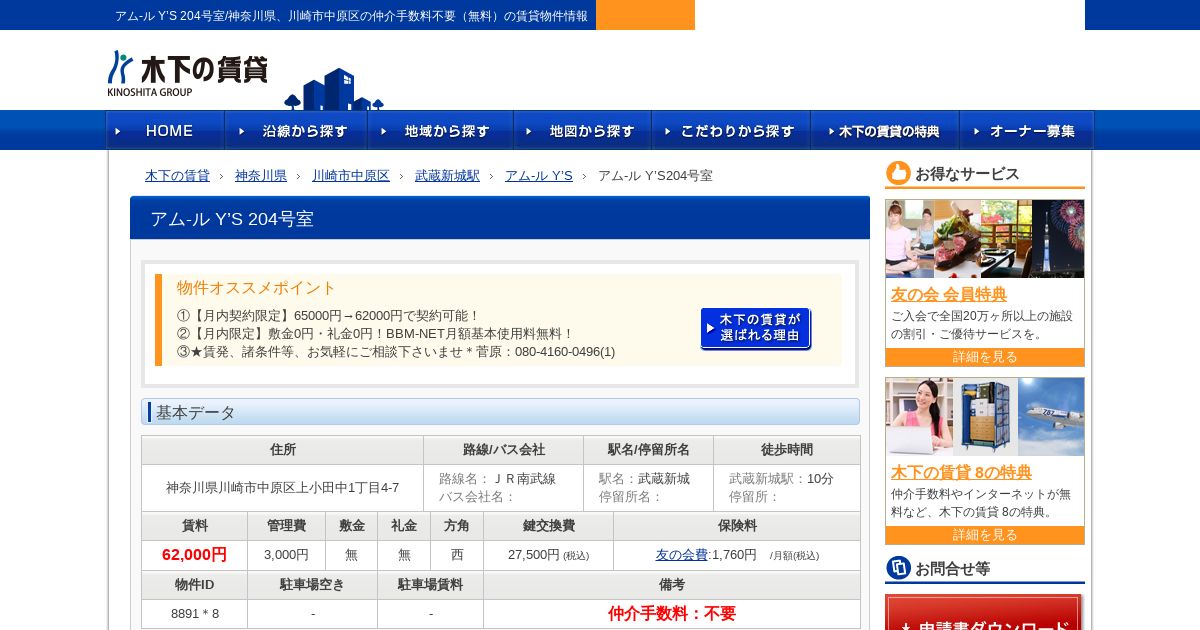Click the page title text in top bar
1200x630 pixels.
pos(351,16)
